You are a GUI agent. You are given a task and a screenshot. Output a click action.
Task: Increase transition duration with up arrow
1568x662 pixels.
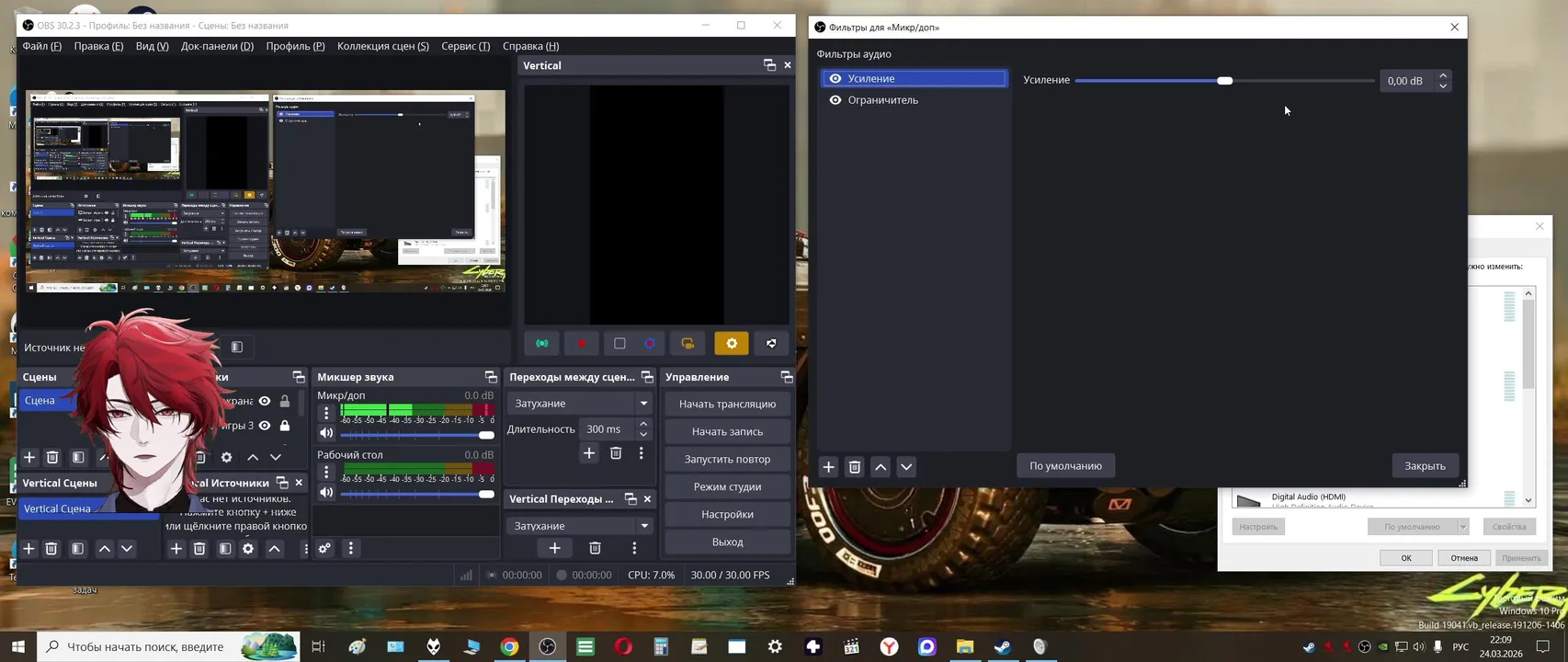643,424
